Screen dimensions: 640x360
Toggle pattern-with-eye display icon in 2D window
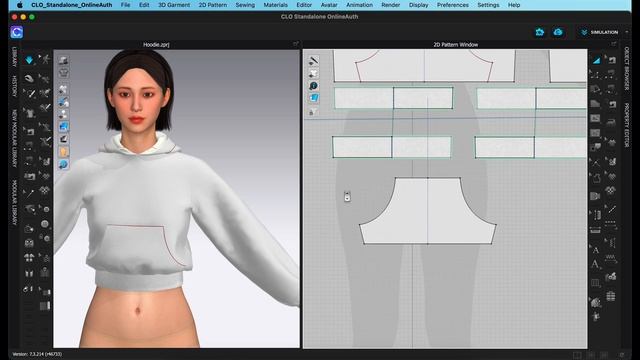coord(313,73)
